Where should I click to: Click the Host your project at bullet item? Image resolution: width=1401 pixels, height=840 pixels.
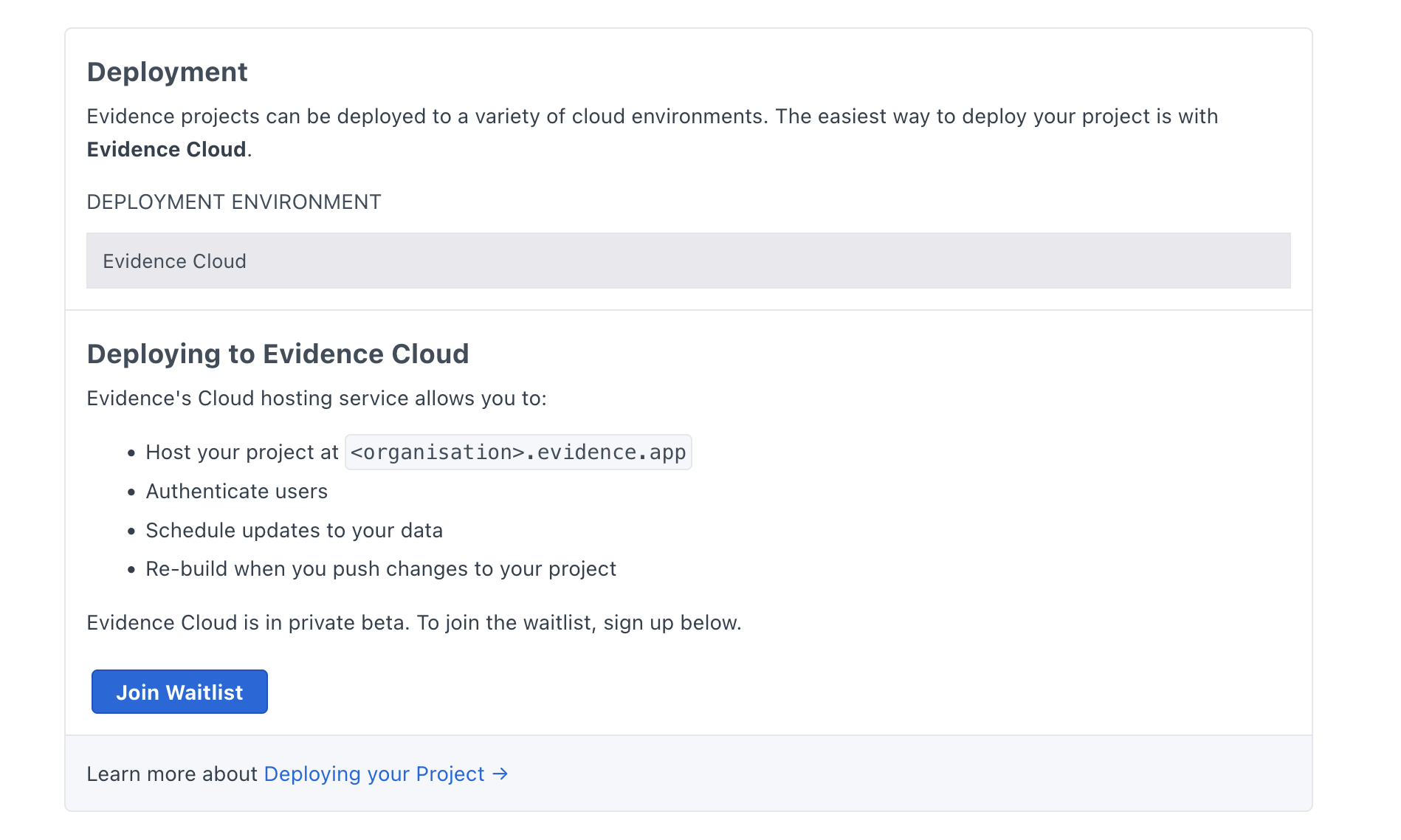coord(241,452)
